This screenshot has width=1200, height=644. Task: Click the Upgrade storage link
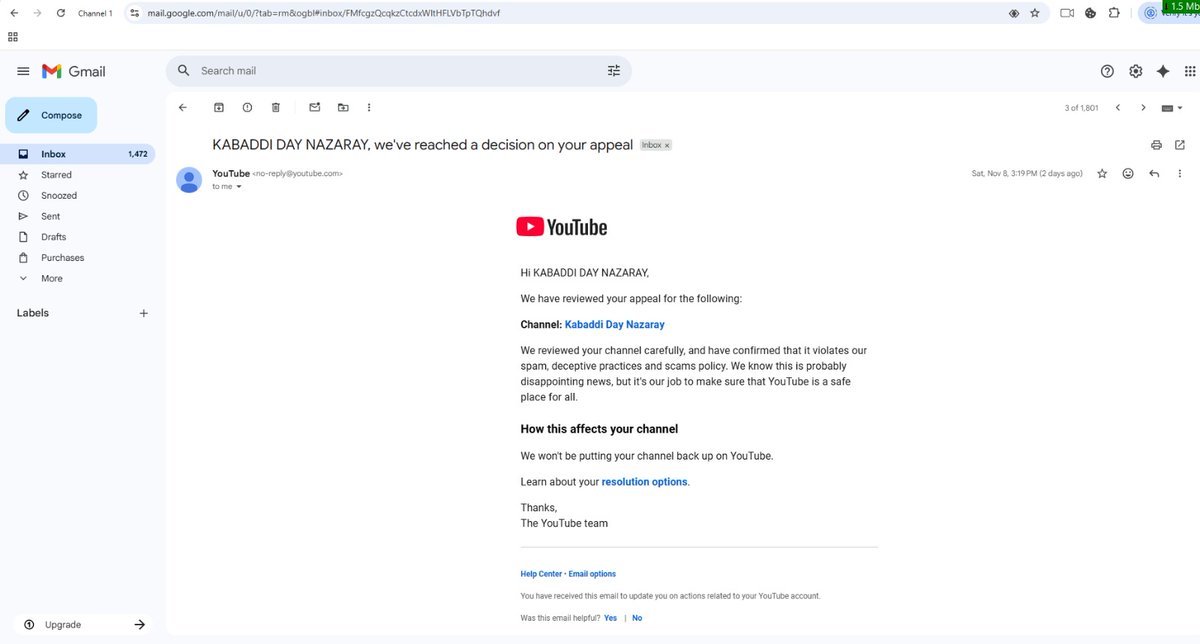point(62,624)
